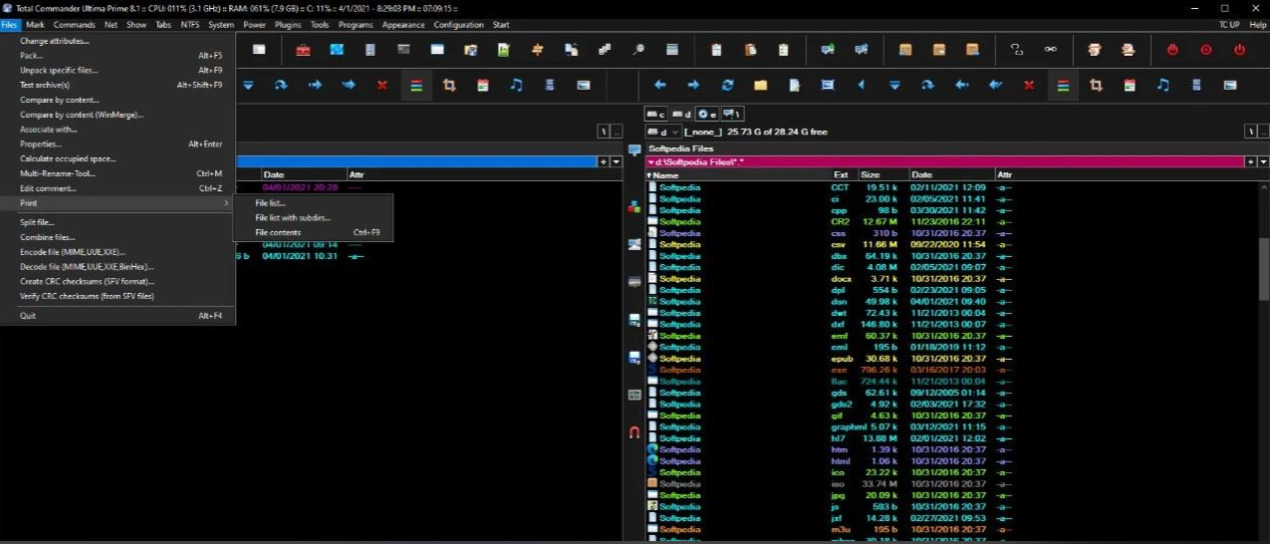
Task: Click the red power shutdown icon
Action: [1239, 49]
